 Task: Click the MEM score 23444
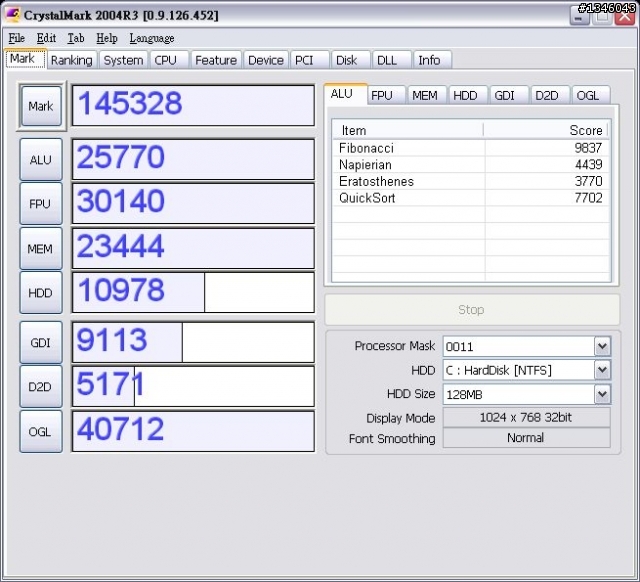click(193, 248)
